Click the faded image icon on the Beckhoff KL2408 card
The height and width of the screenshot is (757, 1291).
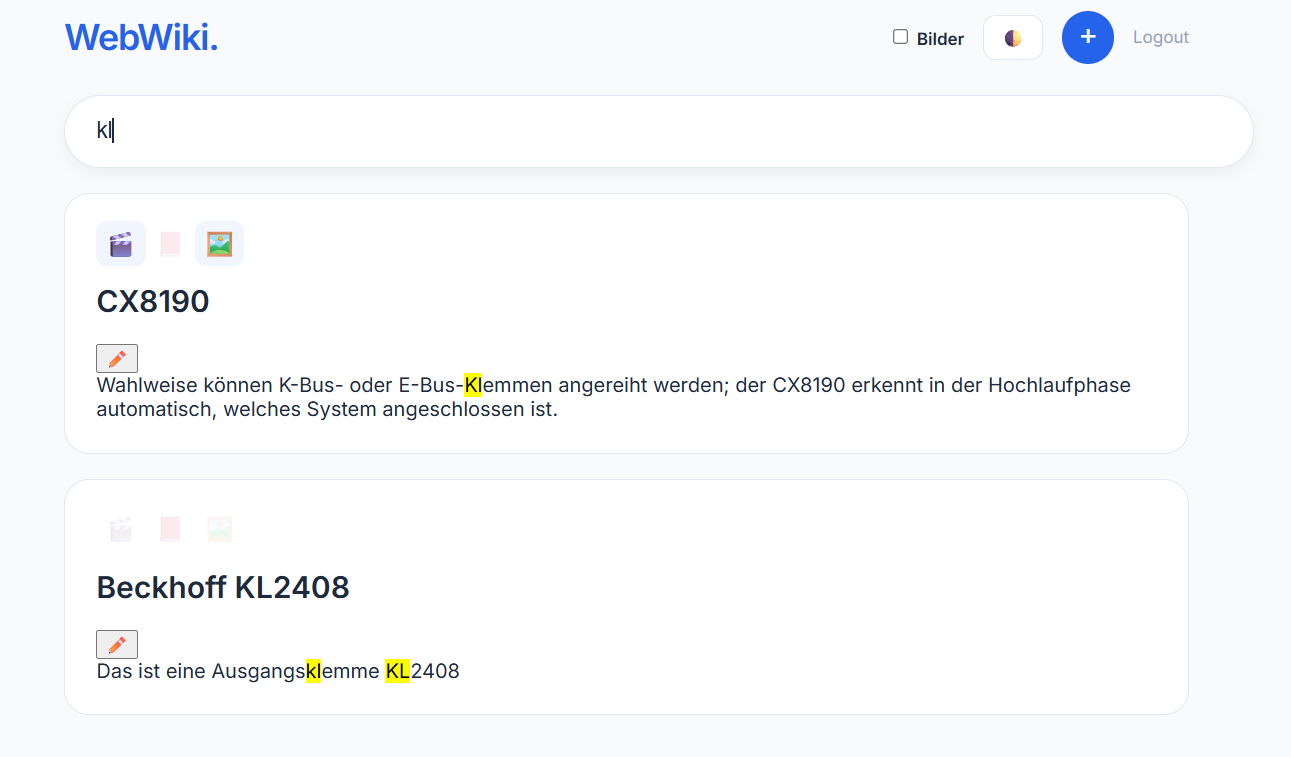click(219, 529)
